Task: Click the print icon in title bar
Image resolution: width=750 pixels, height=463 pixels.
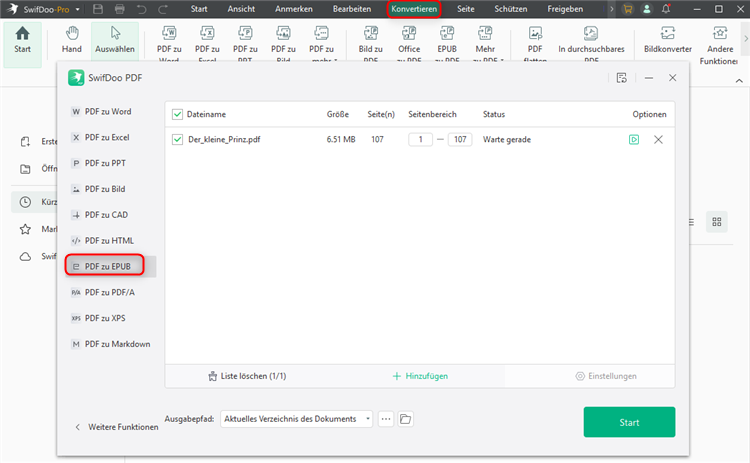Action: click(x=120, y=9)
